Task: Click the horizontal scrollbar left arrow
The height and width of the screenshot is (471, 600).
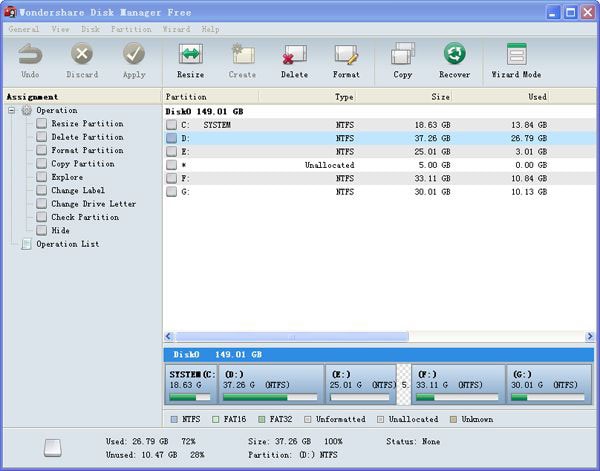Action: [168, 337]
